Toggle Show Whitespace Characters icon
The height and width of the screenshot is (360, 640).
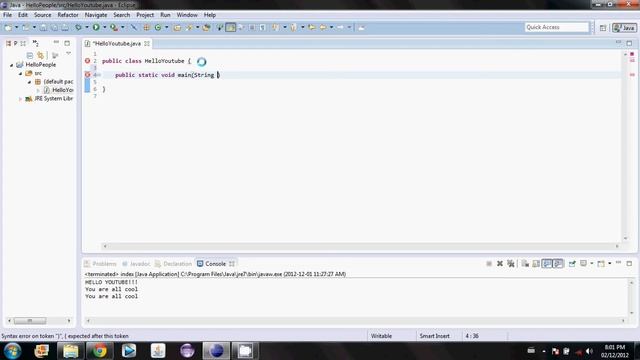click(262, 27)
